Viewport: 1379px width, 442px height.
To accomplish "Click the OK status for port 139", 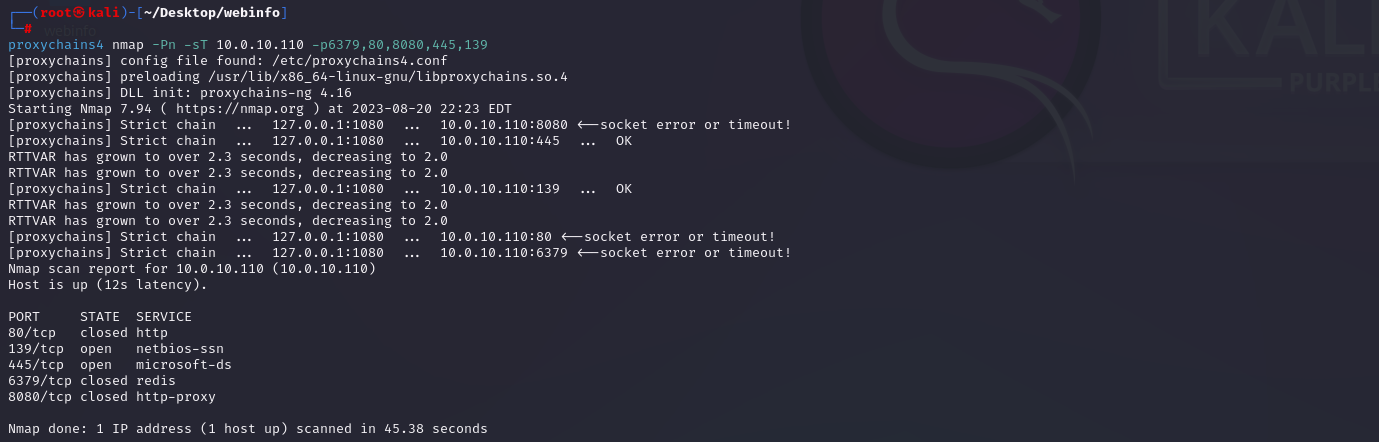I will pyautogui.click(x=623, y=189).
